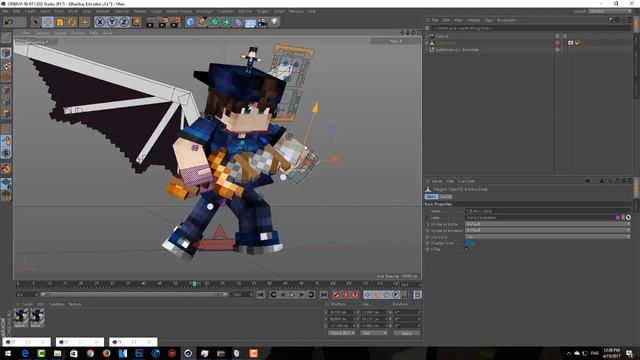This screenshot has width=640, height=360.
Task: Add a Light object from toolbar
Action: (275, 22)
